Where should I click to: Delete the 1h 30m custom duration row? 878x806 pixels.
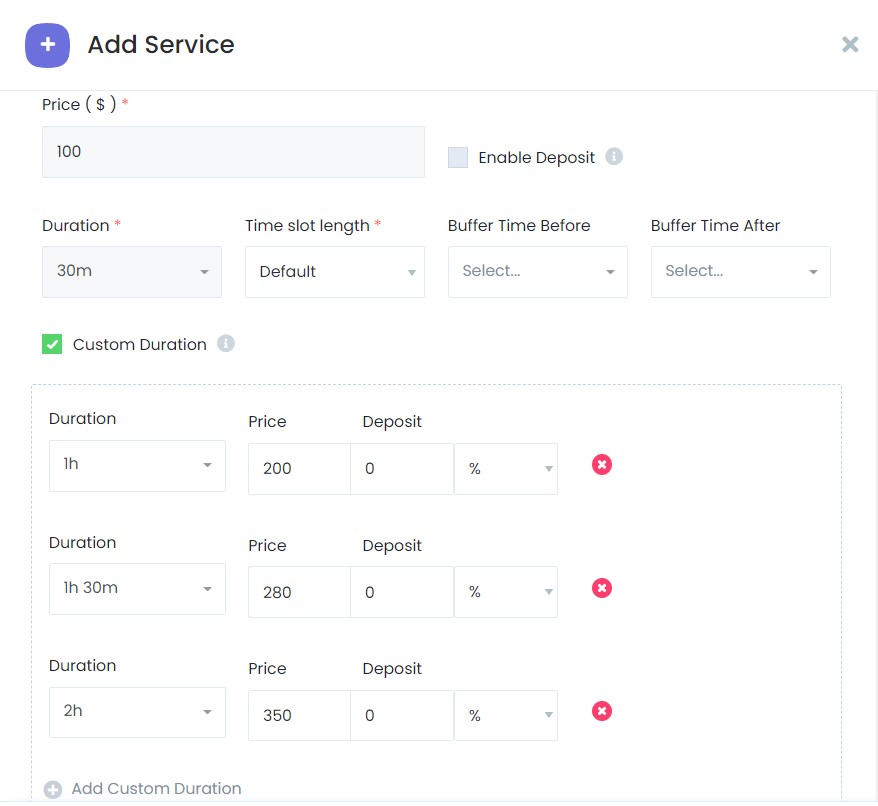click(x=601, y=588)
